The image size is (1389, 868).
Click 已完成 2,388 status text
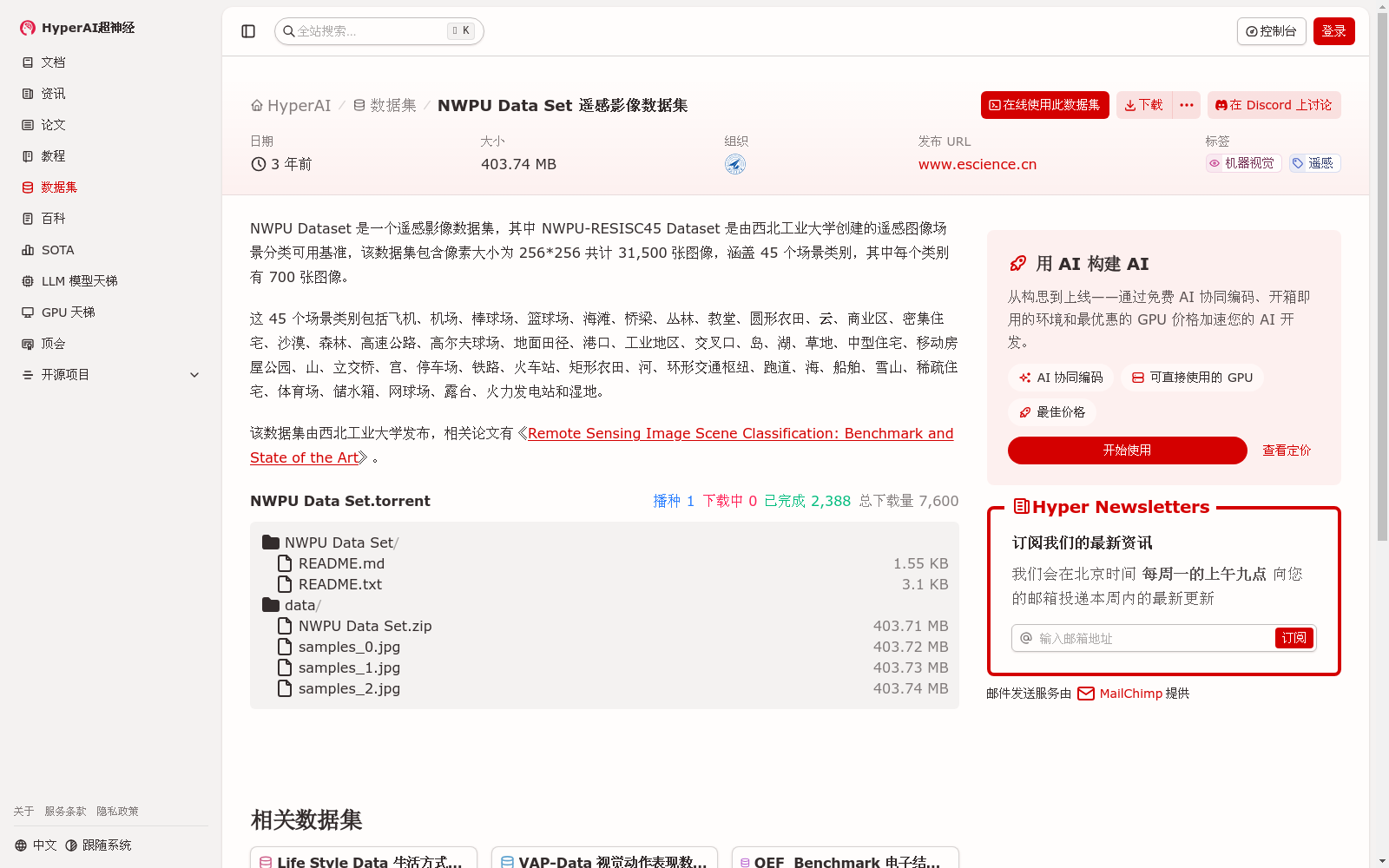pyautogui.click(x=807, y=501)
